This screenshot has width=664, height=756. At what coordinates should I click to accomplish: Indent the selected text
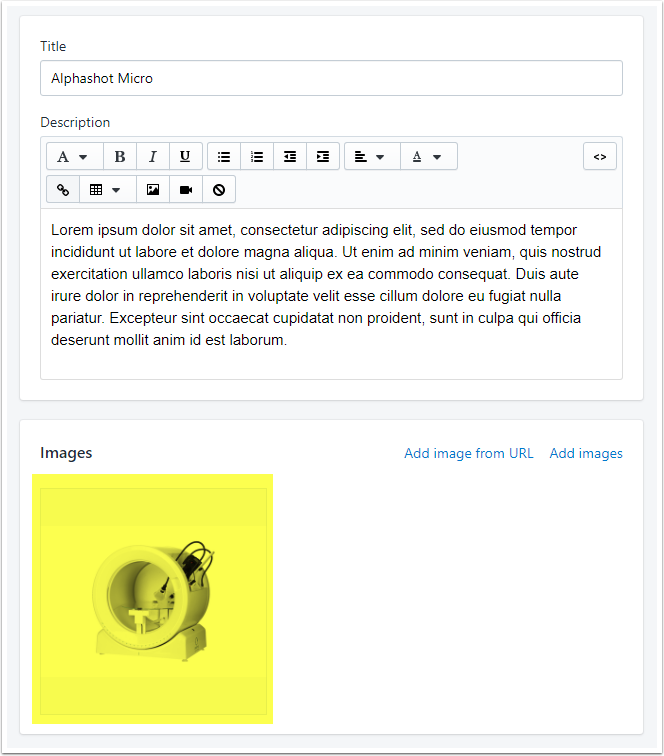click(x=323, y=156)
